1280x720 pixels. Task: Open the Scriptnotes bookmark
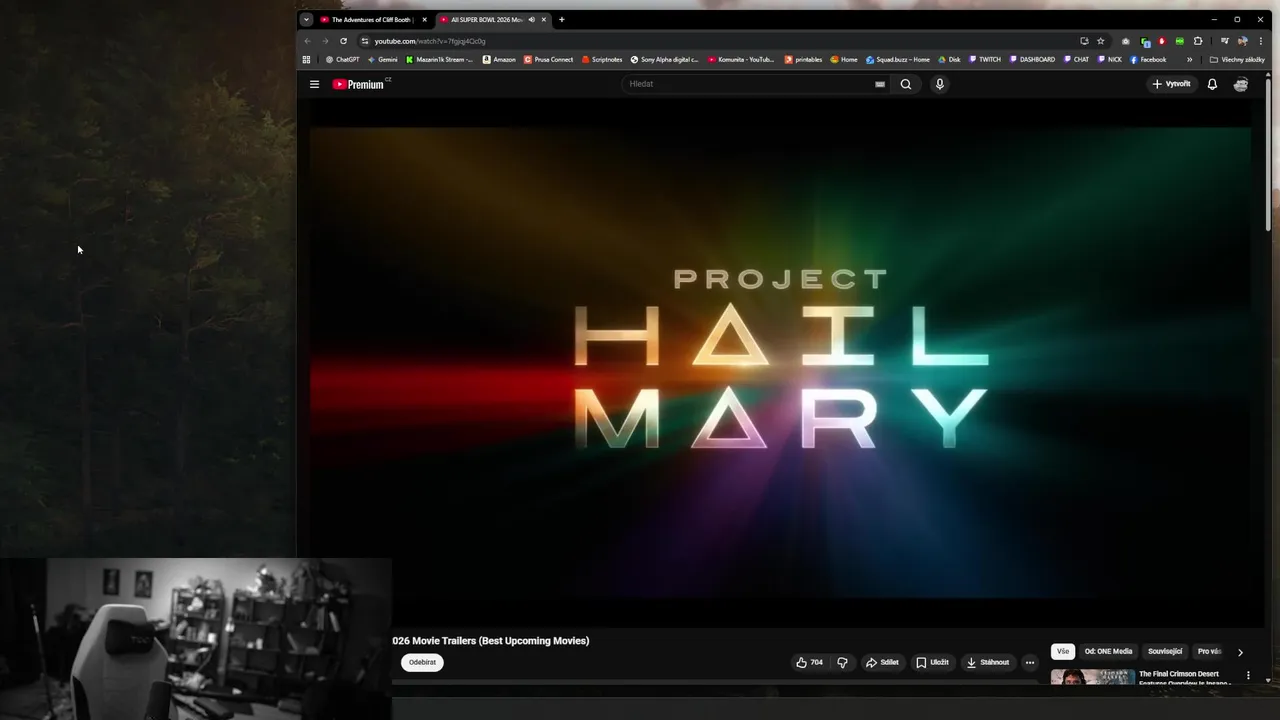602,59
